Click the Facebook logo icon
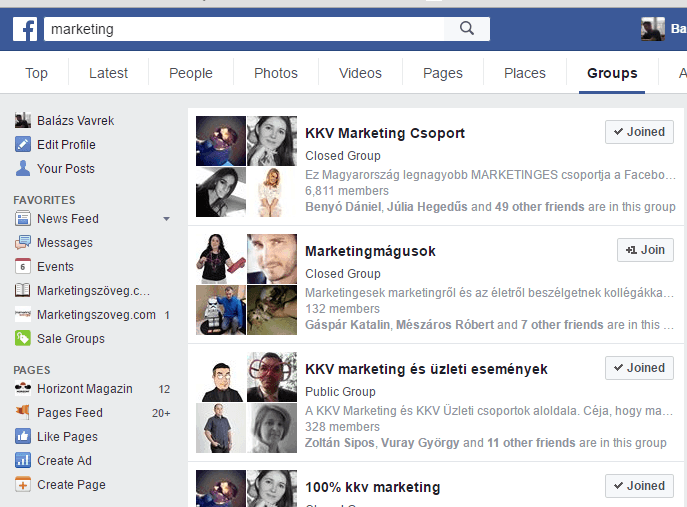This screenshot has height=507, width=687. [25, 29]
